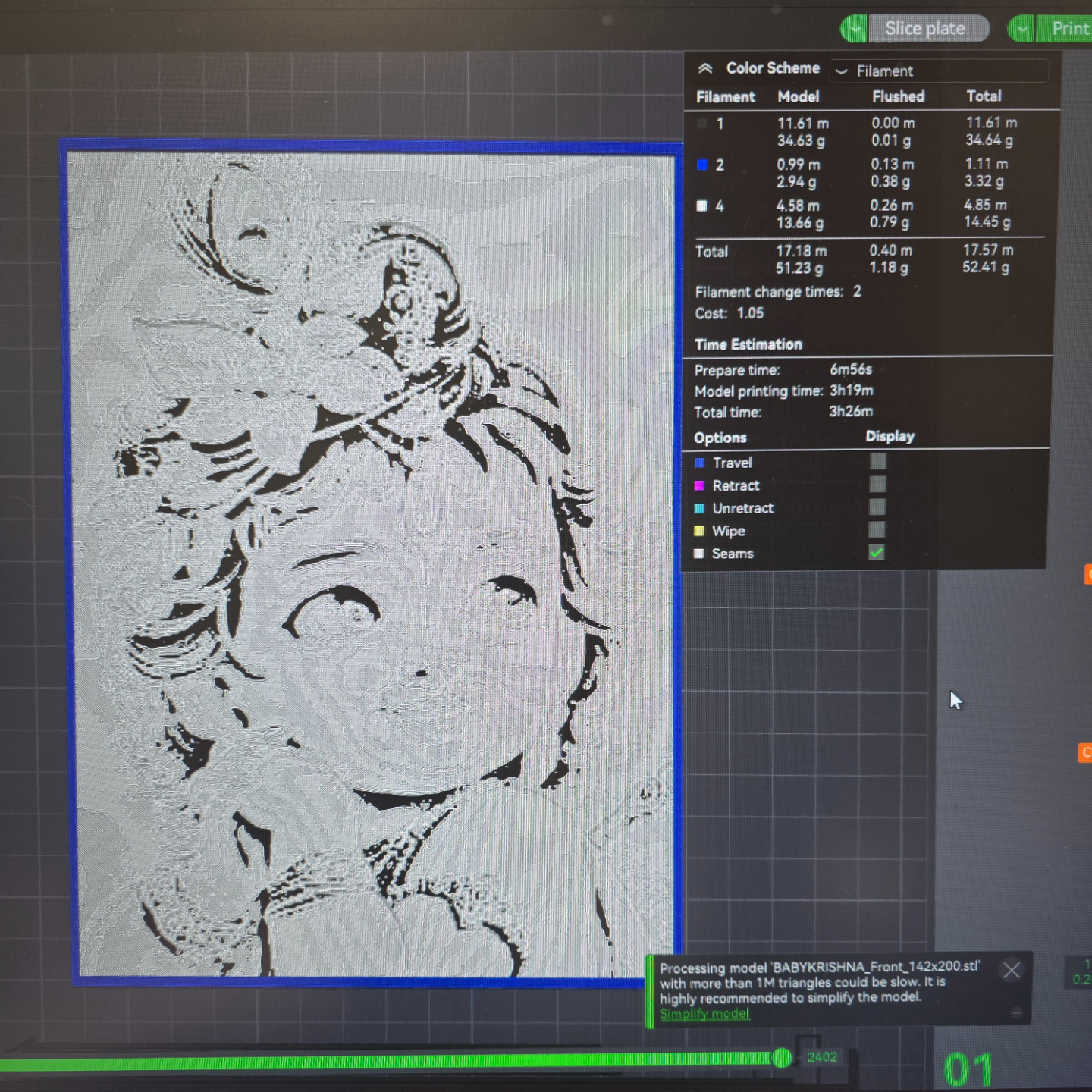1092x1092 pixels.
Task: Click the 'Filament' column header
Action: 726,97
